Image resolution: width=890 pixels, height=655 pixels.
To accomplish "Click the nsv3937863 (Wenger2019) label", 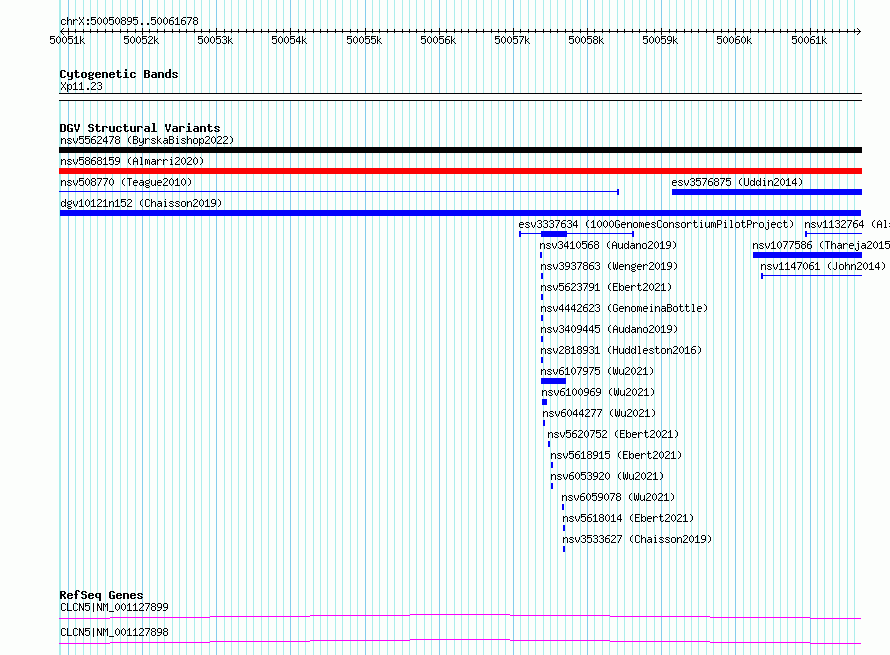I will (x=609, y=266).
